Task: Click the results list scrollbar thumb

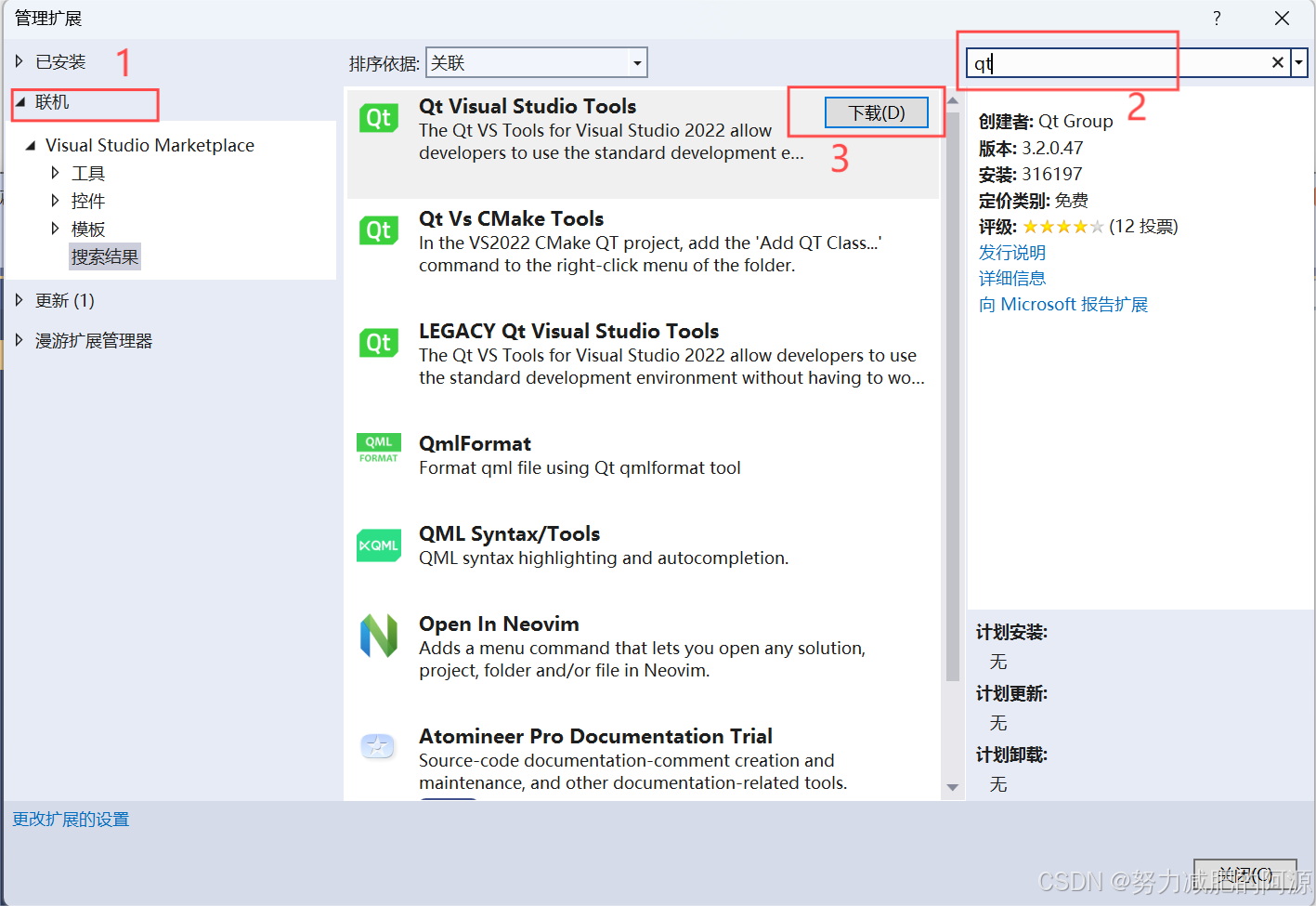Action: coord(952,397)
